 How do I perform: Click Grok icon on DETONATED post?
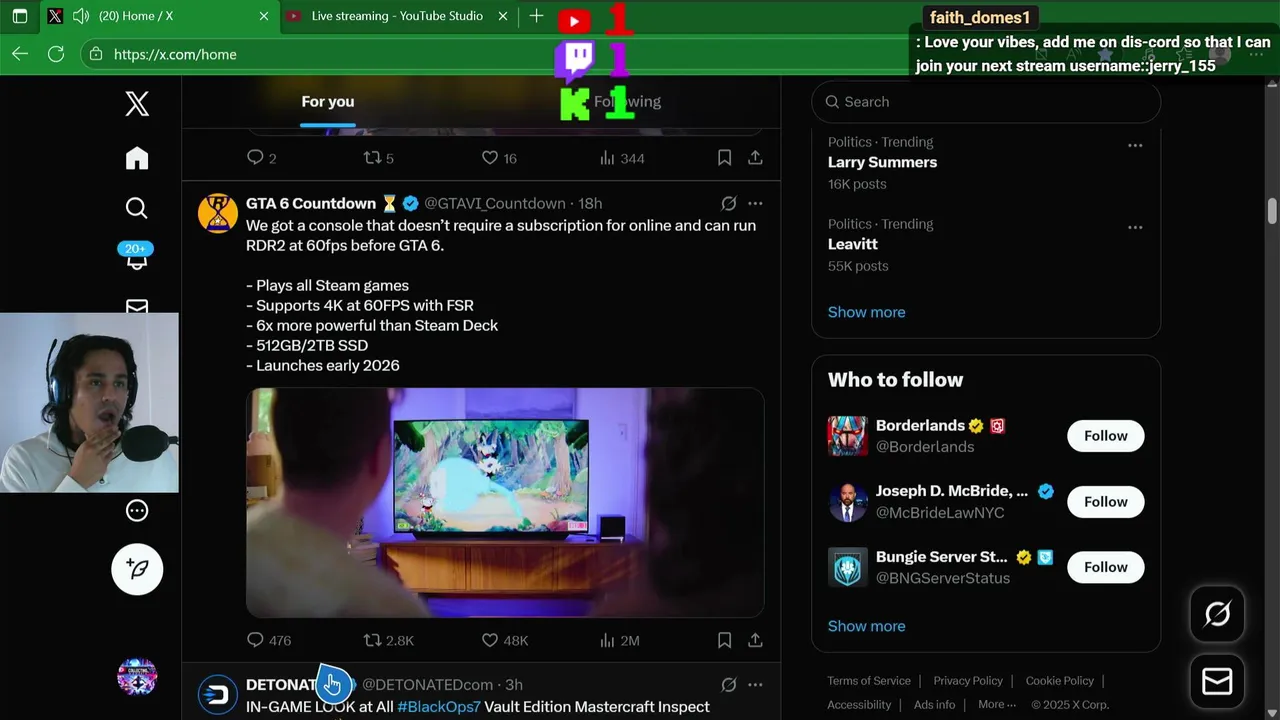coord(729,685)
